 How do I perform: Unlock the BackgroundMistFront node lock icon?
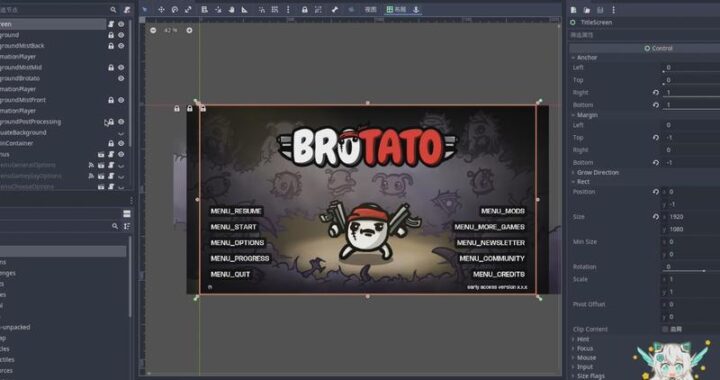(111, 100)
